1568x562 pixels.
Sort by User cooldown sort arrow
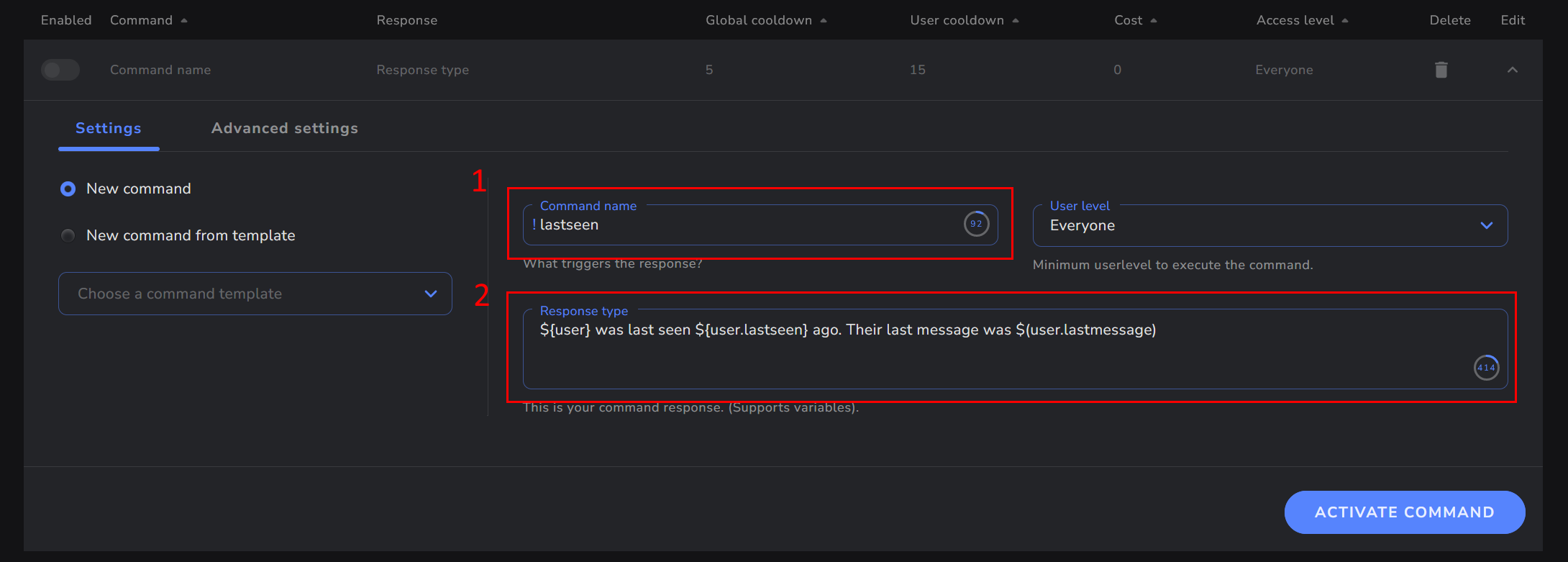pyautogui.click(x=1016, y=20)
